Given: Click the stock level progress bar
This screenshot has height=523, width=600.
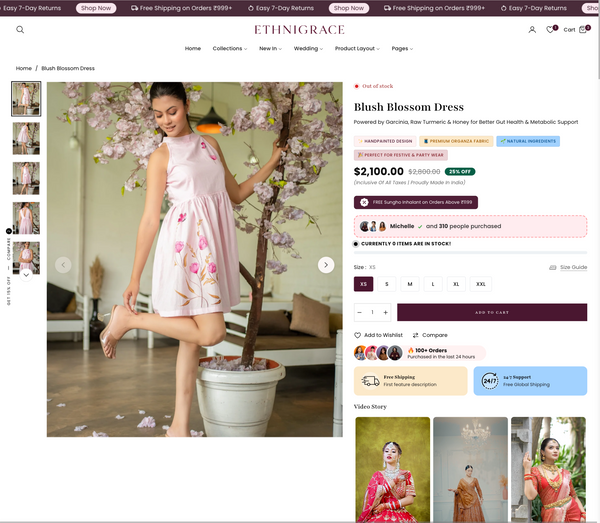Looking at the screenshot, I should click(x=470, y=253).
